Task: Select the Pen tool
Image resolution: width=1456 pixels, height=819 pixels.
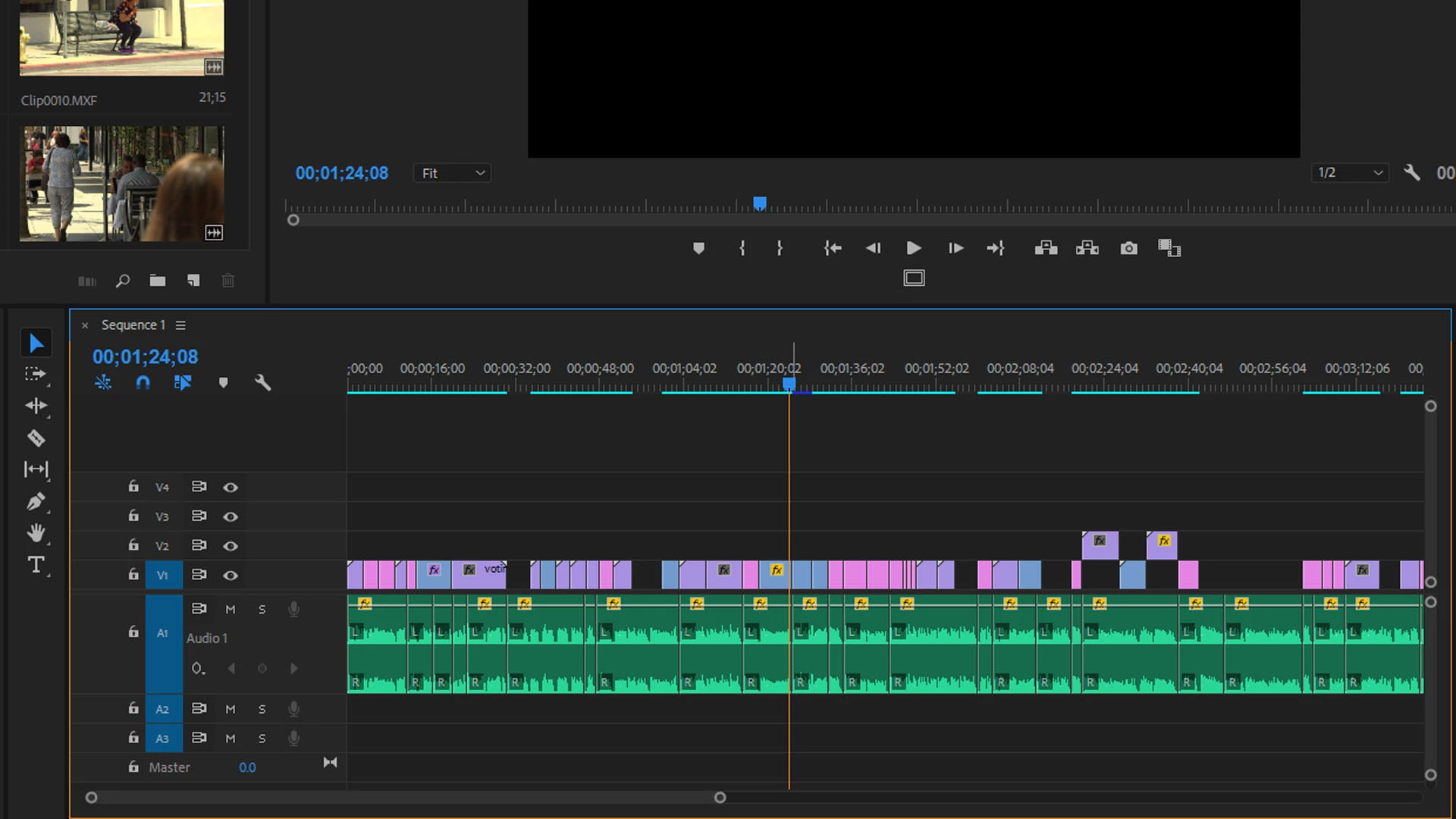Action: (x=36, y=501)
